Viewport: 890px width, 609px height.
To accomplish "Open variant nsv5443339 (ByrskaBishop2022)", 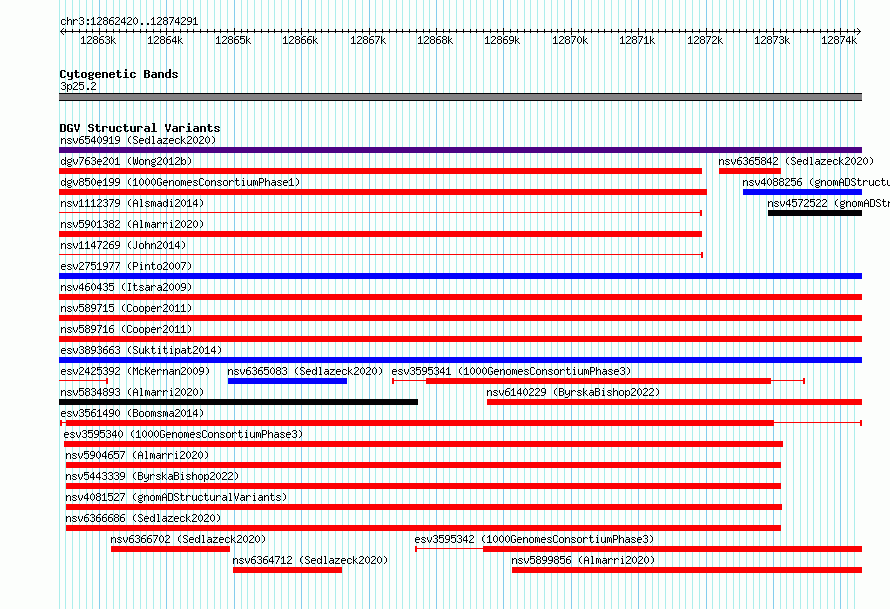I will [152, 476].
